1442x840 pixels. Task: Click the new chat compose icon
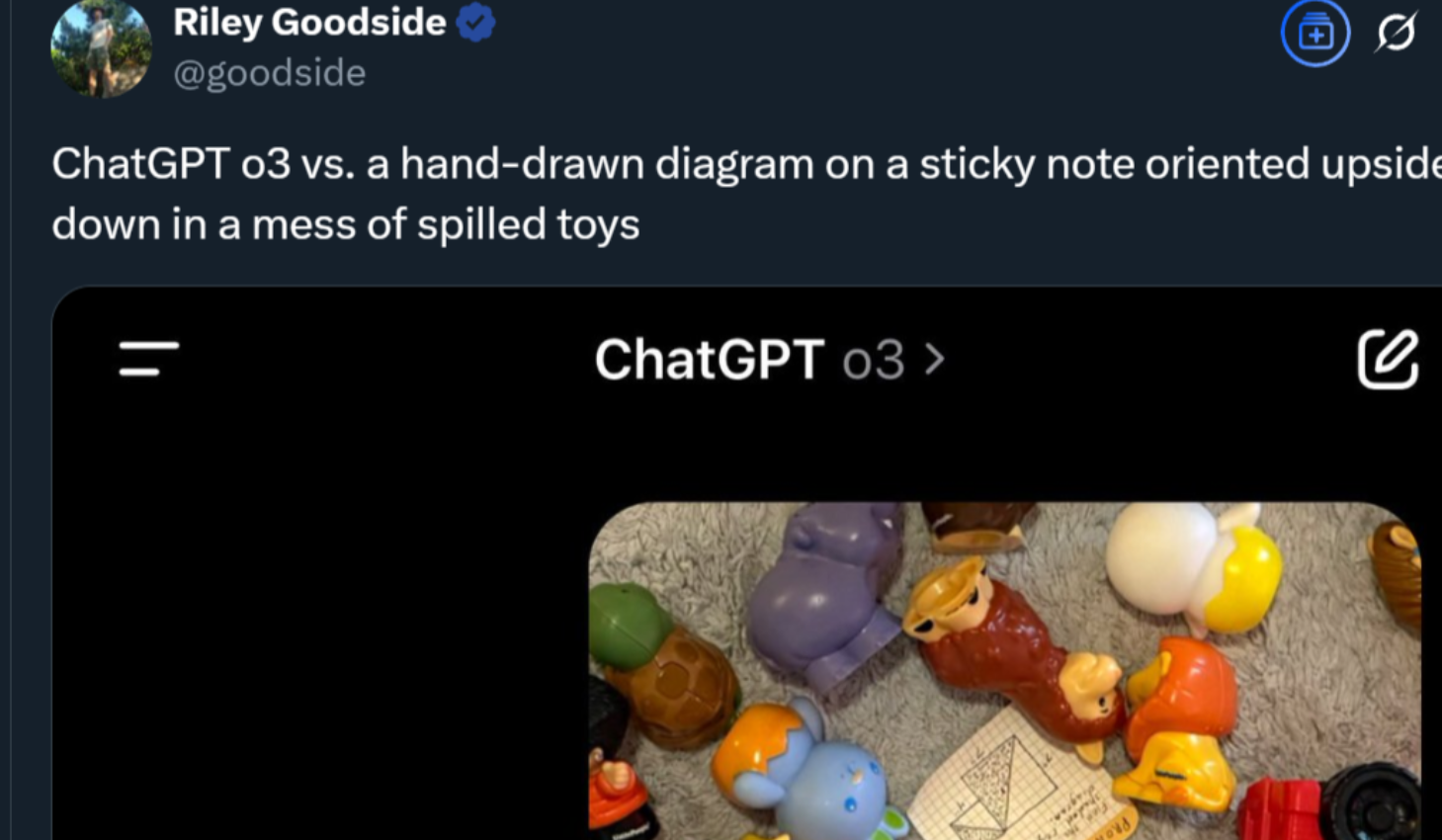click(1388, 359)
